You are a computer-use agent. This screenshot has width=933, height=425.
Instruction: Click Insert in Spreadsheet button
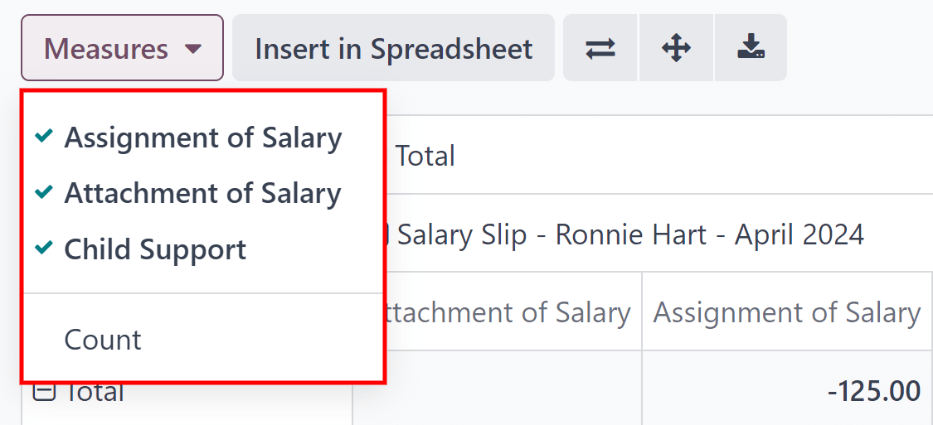[x=393, y=48]
